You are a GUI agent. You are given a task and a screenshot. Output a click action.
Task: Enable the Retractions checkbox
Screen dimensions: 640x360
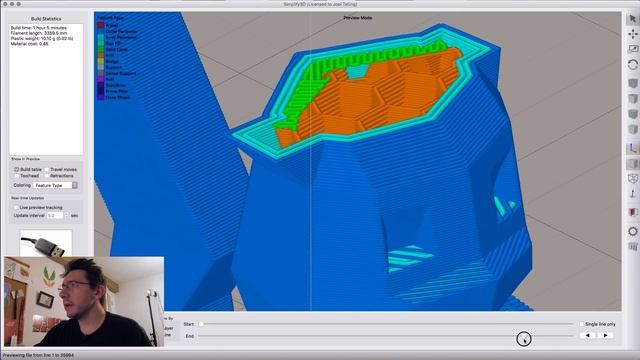pos(47,176)
